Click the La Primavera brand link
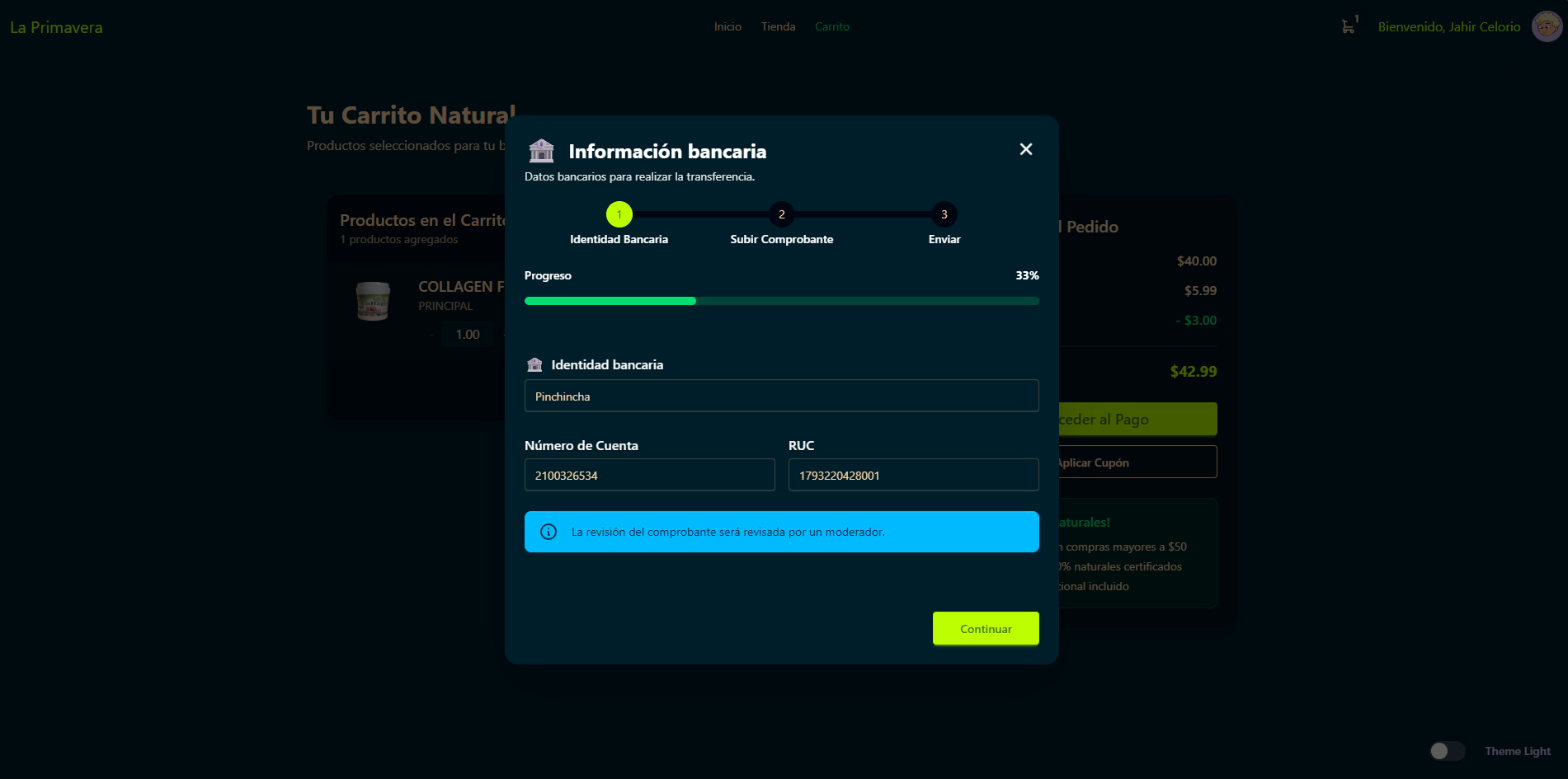This screenshot has height=779, width=1568. [x=56, y=27]
